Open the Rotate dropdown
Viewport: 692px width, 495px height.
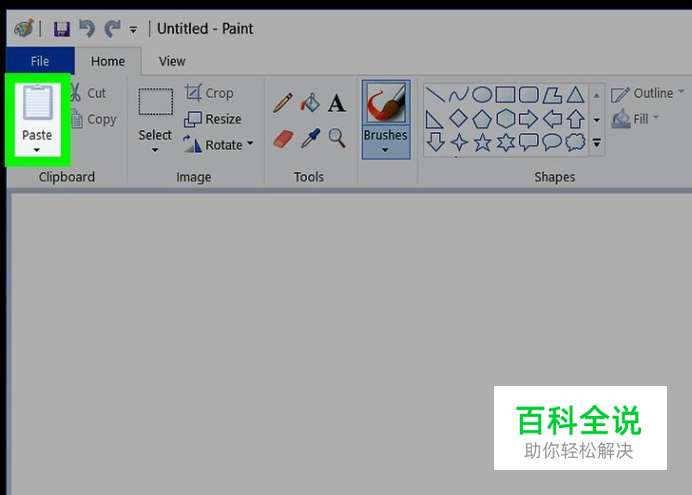[219, 144]
